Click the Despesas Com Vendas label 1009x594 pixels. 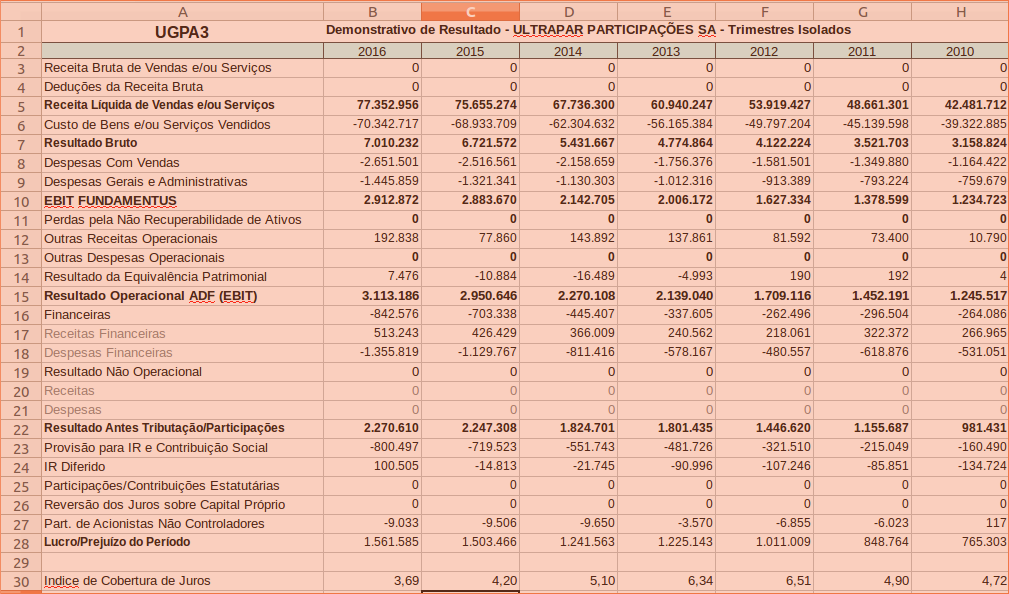point(112,163)
